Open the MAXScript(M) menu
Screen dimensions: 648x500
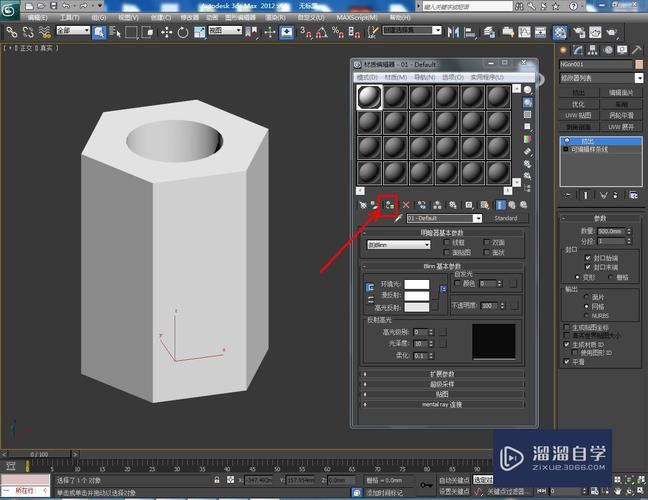click(357, 17)
